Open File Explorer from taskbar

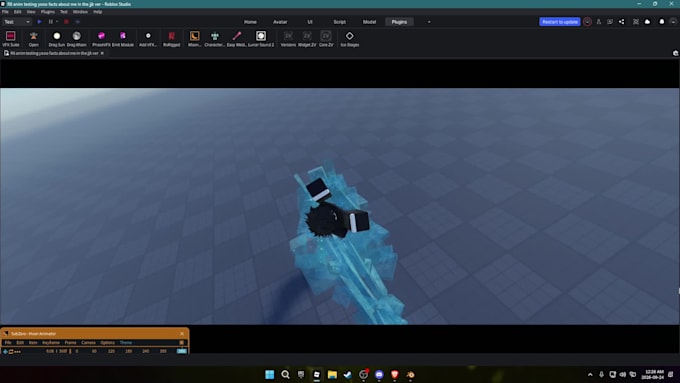pos(332,374)
